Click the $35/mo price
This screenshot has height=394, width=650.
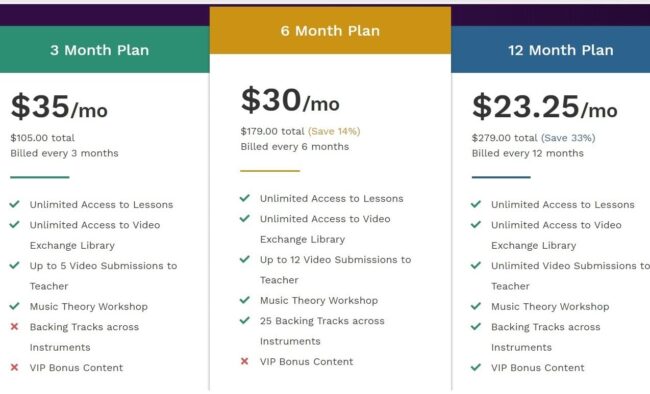(59, 107)
